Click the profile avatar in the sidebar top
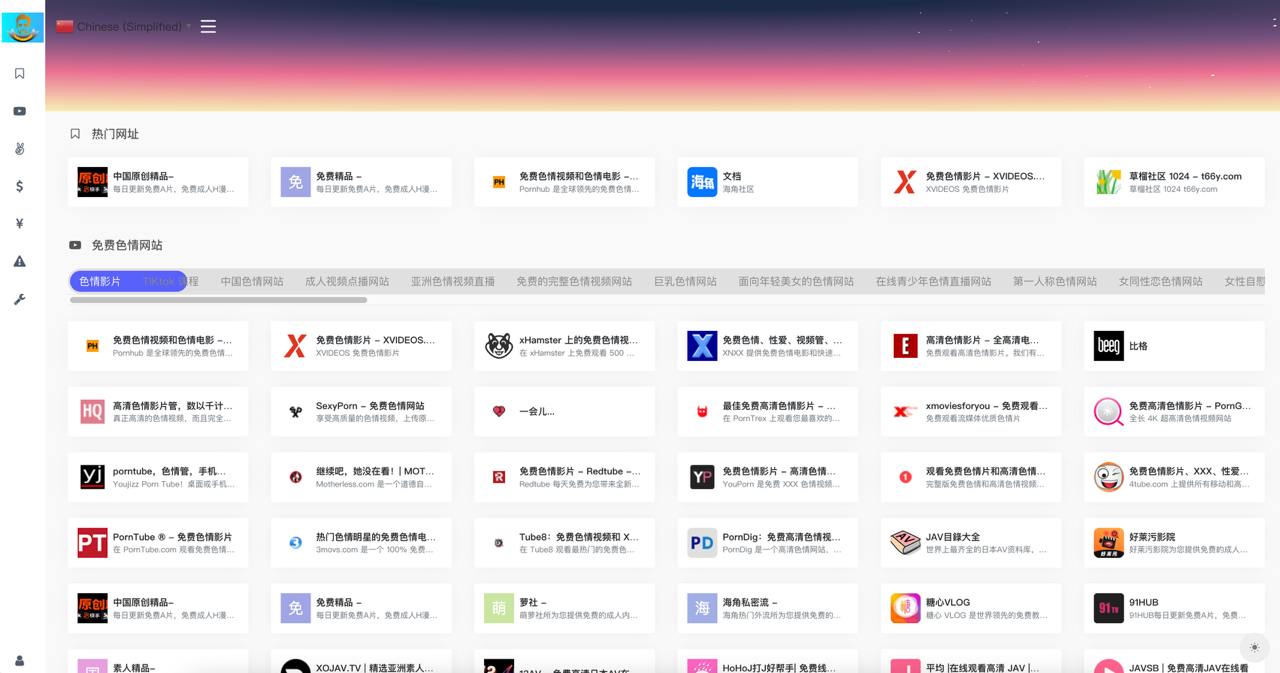The image size is (1280, 673). pyautogui.click(x=22, y=27)
